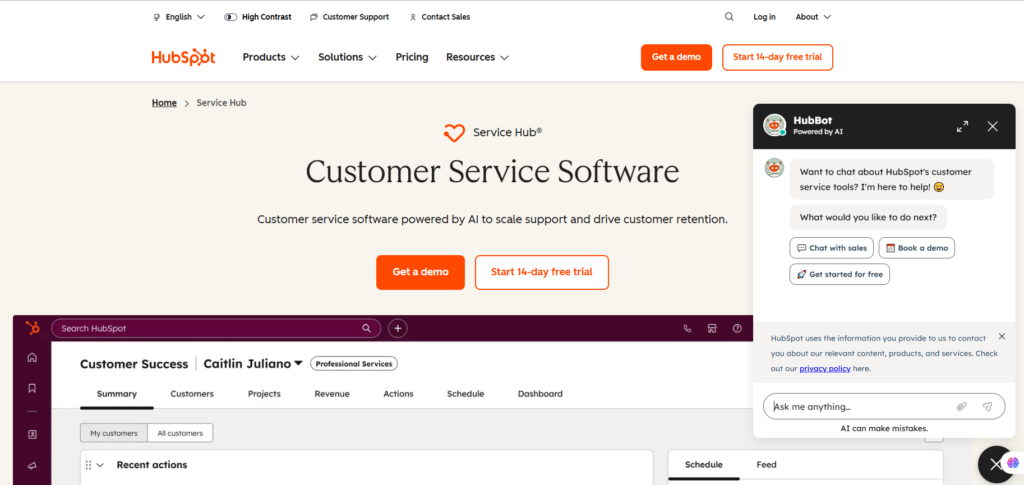This screenshot has width=1024, height=485.
Task: Toggle High Contrast mode
Action: pyautogui.click(x=257, y=17)
